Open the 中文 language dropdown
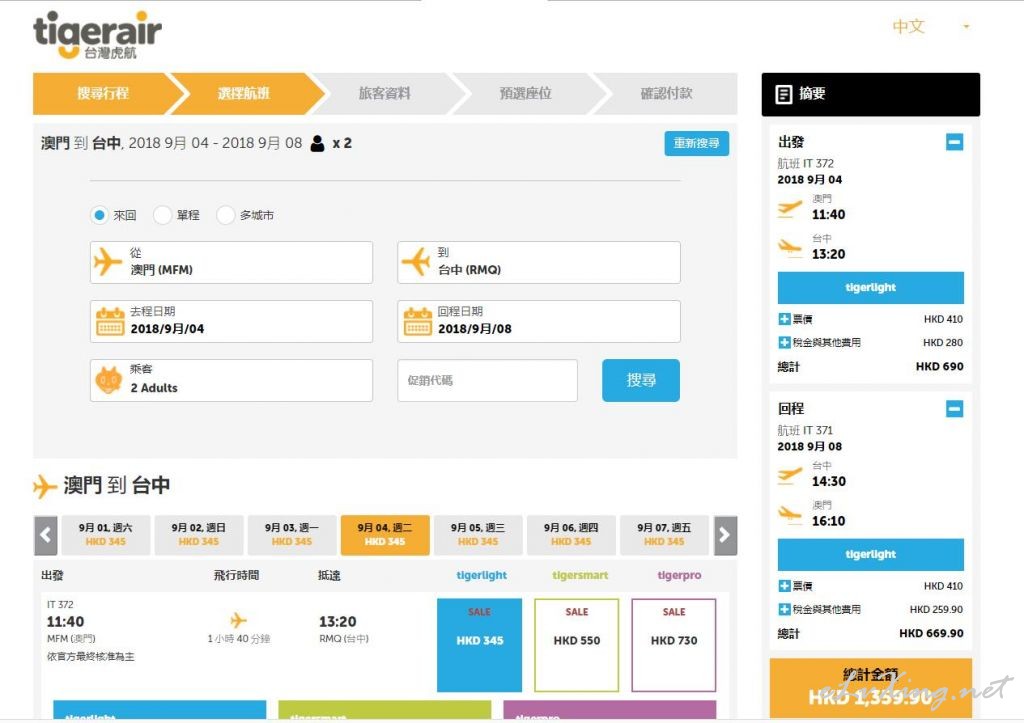The image size is (1024, 723). 931,27
